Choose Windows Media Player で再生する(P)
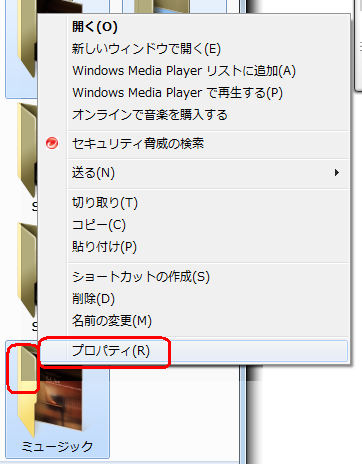 pyautogui.click(x=178, y=93)
